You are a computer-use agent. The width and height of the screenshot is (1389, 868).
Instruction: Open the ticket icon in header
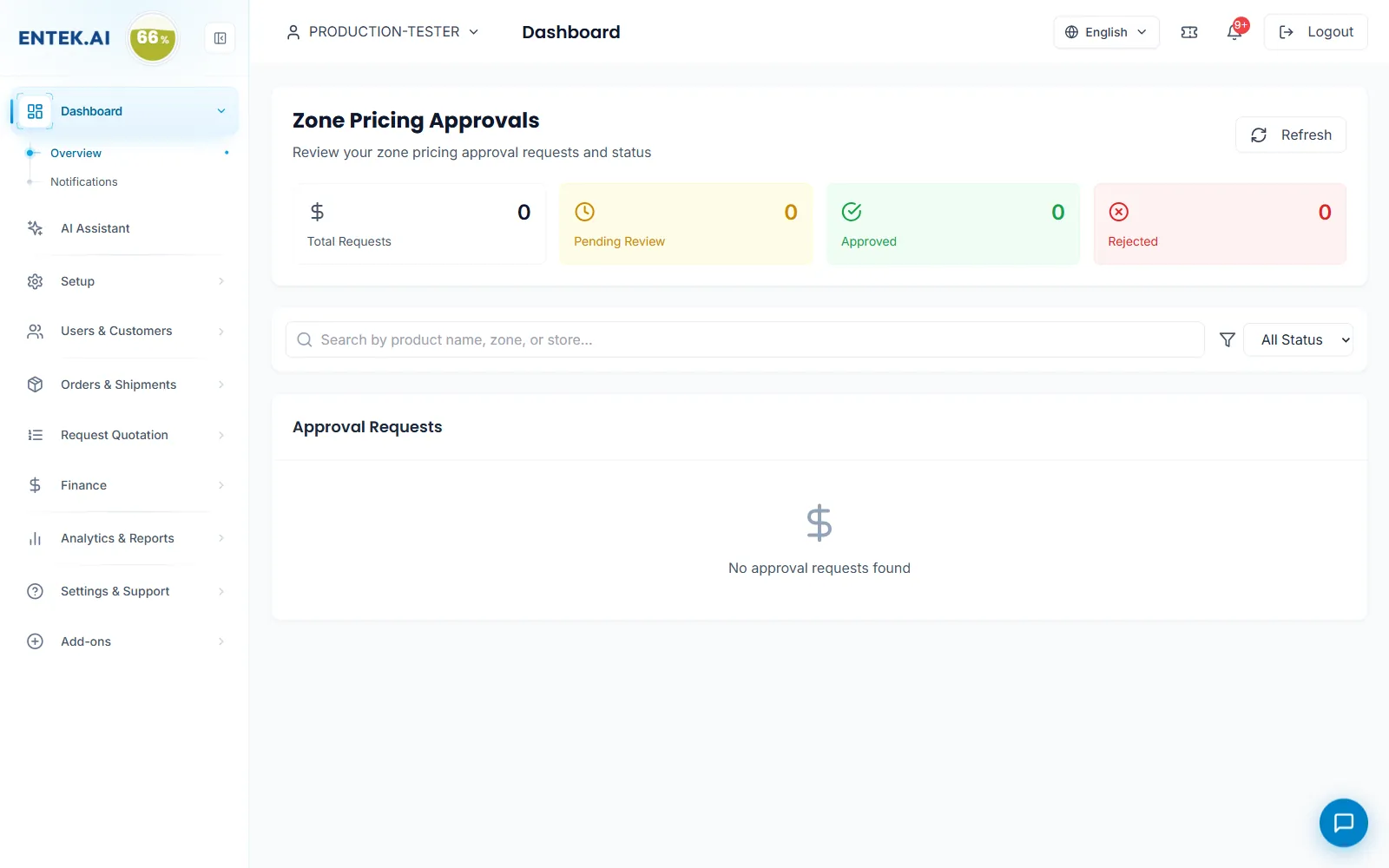[x=1189, y=32]
